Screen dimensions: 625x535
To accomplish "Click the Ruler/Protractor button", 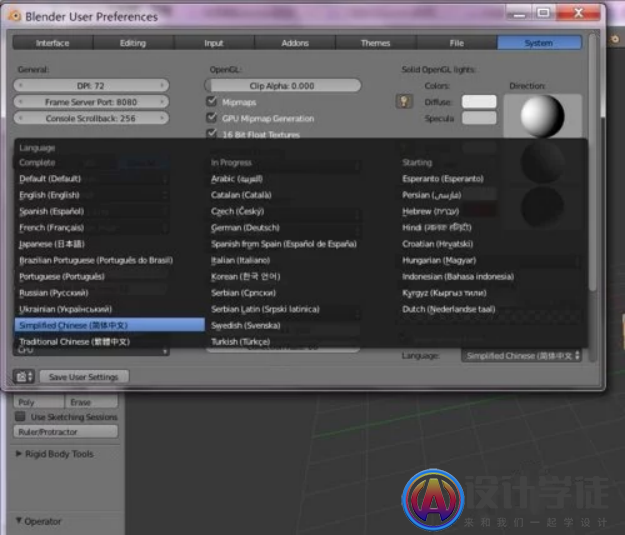I will point(66,432).
